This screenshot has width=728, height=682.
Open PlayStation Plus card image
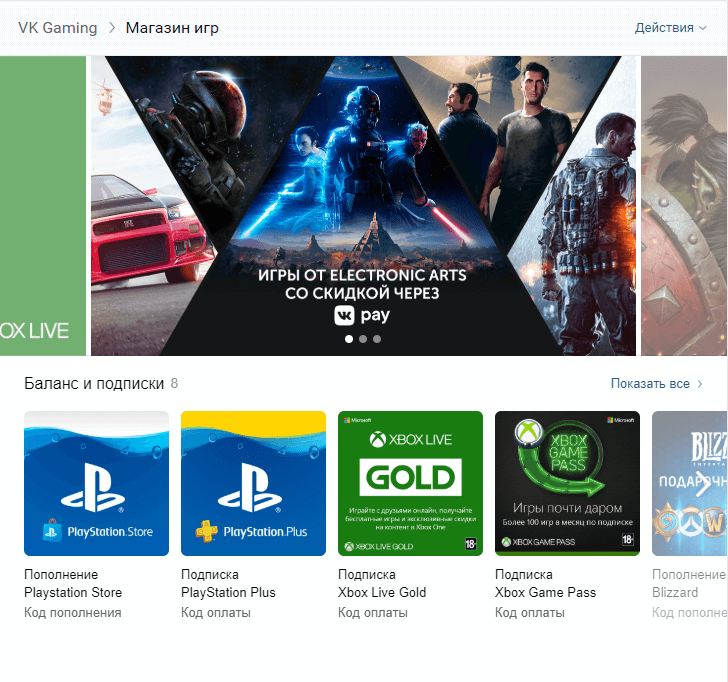254,483
